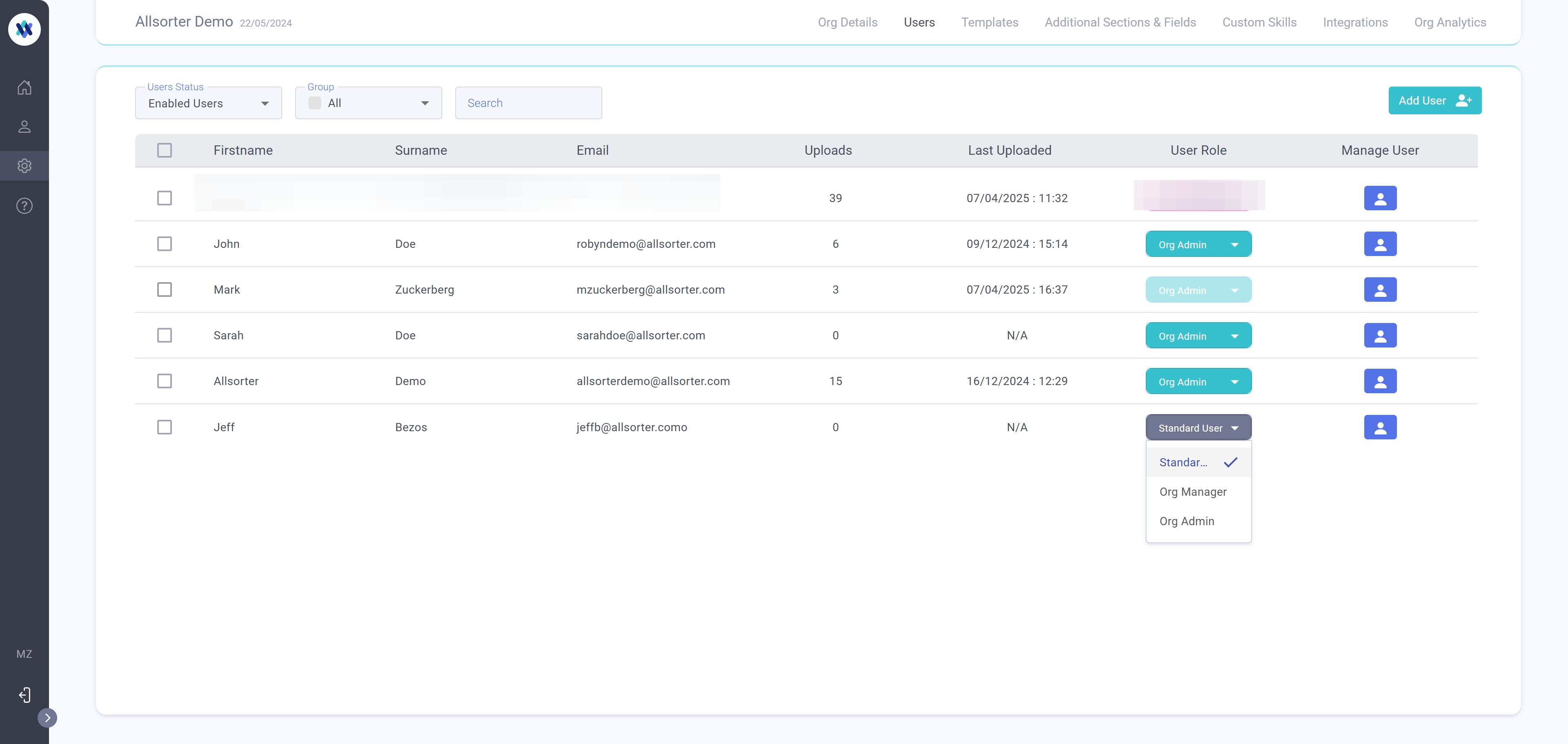Click the Add User button
The image size is (1568, 744).
pos(1434,101)
